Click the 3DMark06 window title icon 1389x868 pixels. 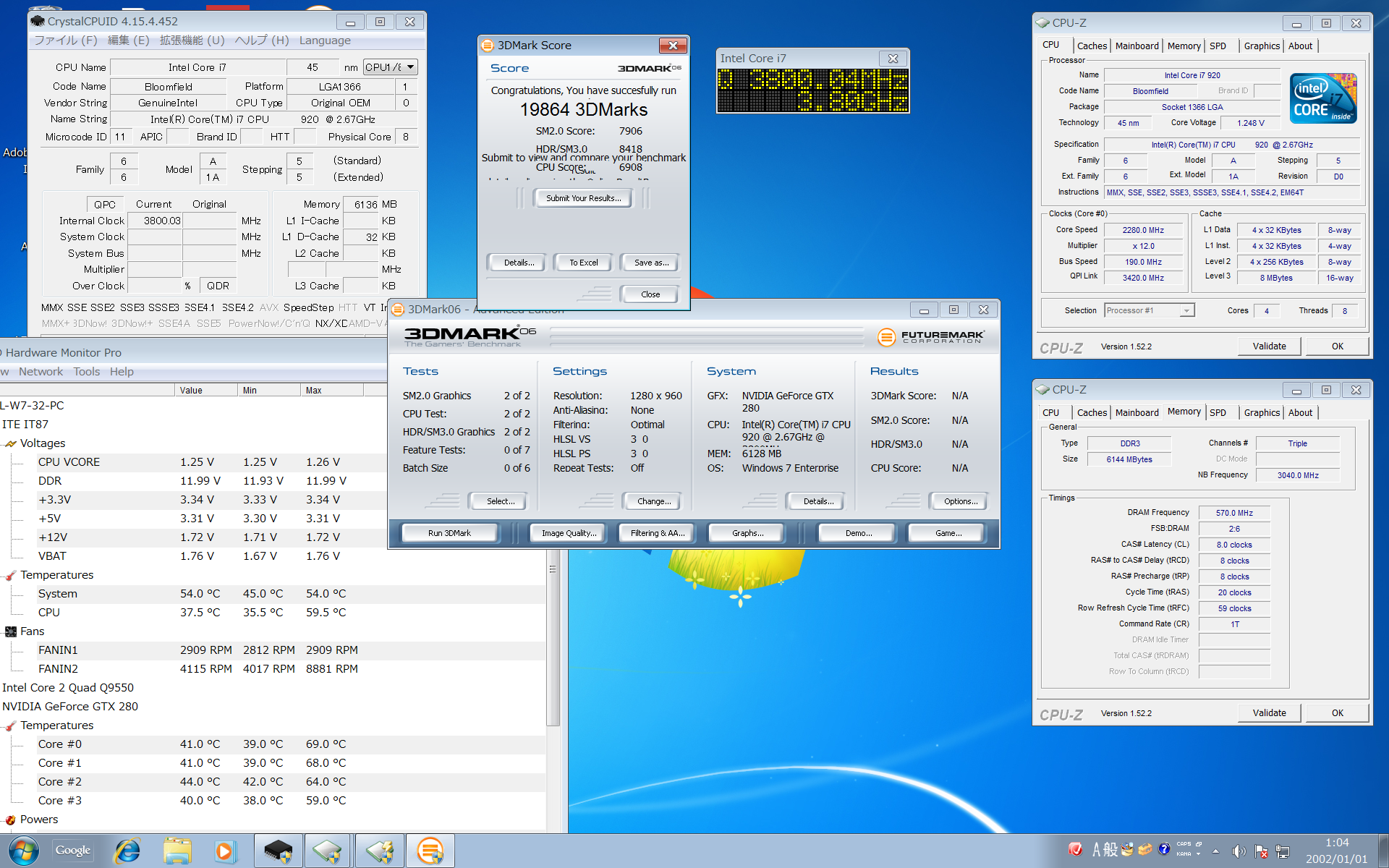[398, 310]
